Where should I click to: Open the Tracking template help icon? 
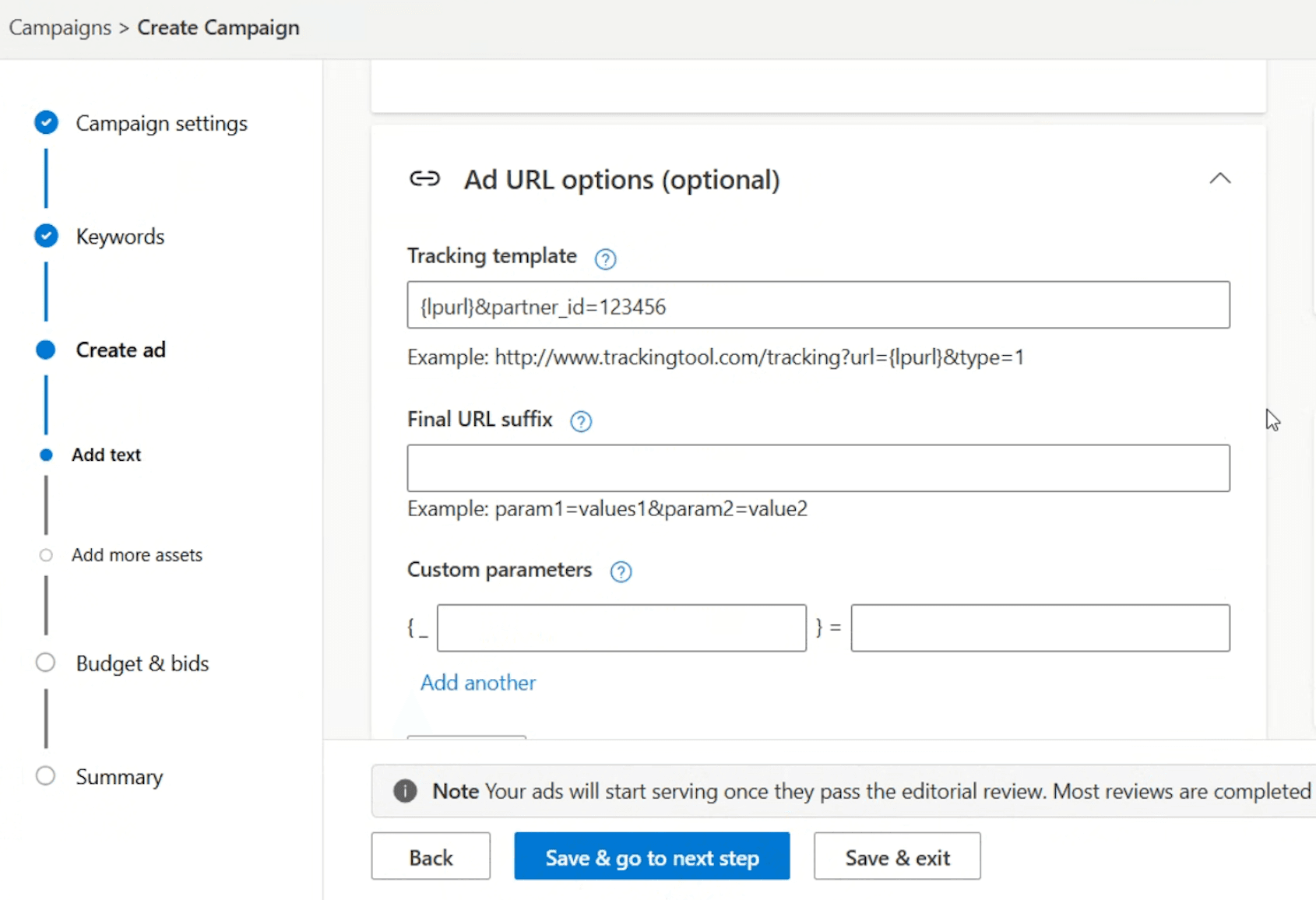[605, 259]
